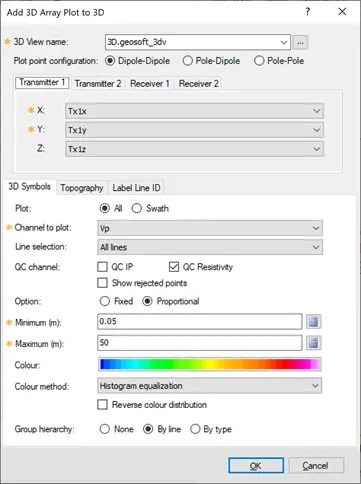Expand the Channel to plot dropdown
361x484 pixels.
tap(210, 228)
